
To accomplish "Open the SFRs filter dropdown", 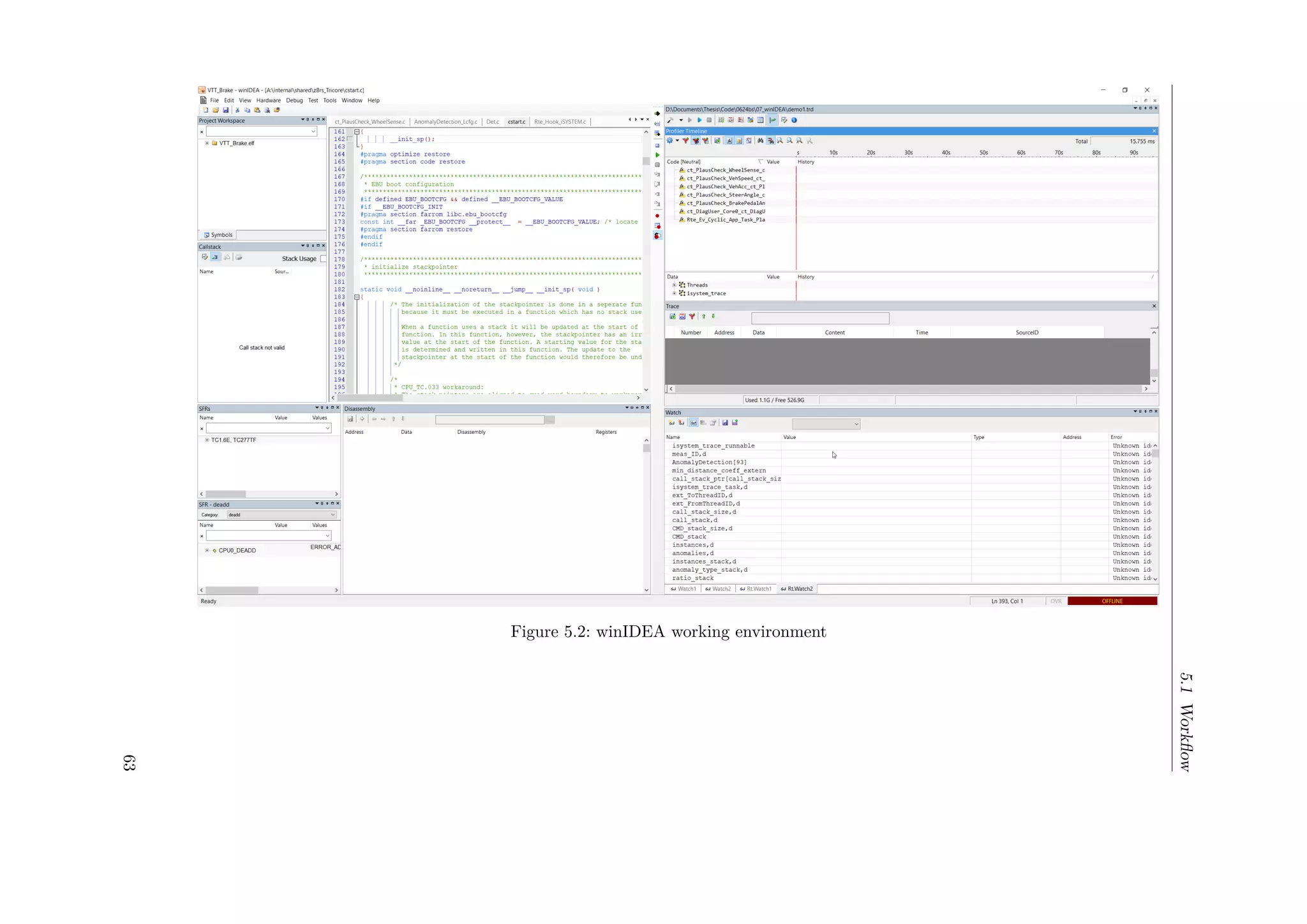I will (327, 428).
